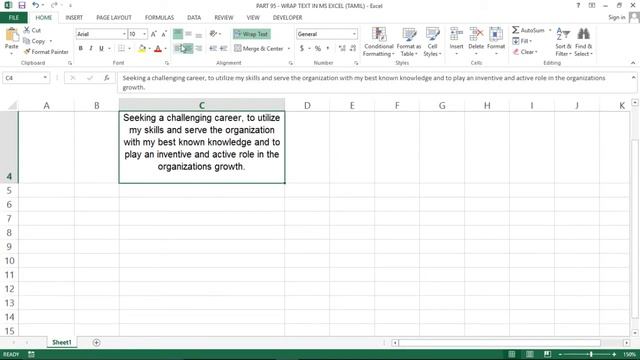This screenshot has width=640, height=360.
Task: Copy the selected cell
Action: pos(34,41)
